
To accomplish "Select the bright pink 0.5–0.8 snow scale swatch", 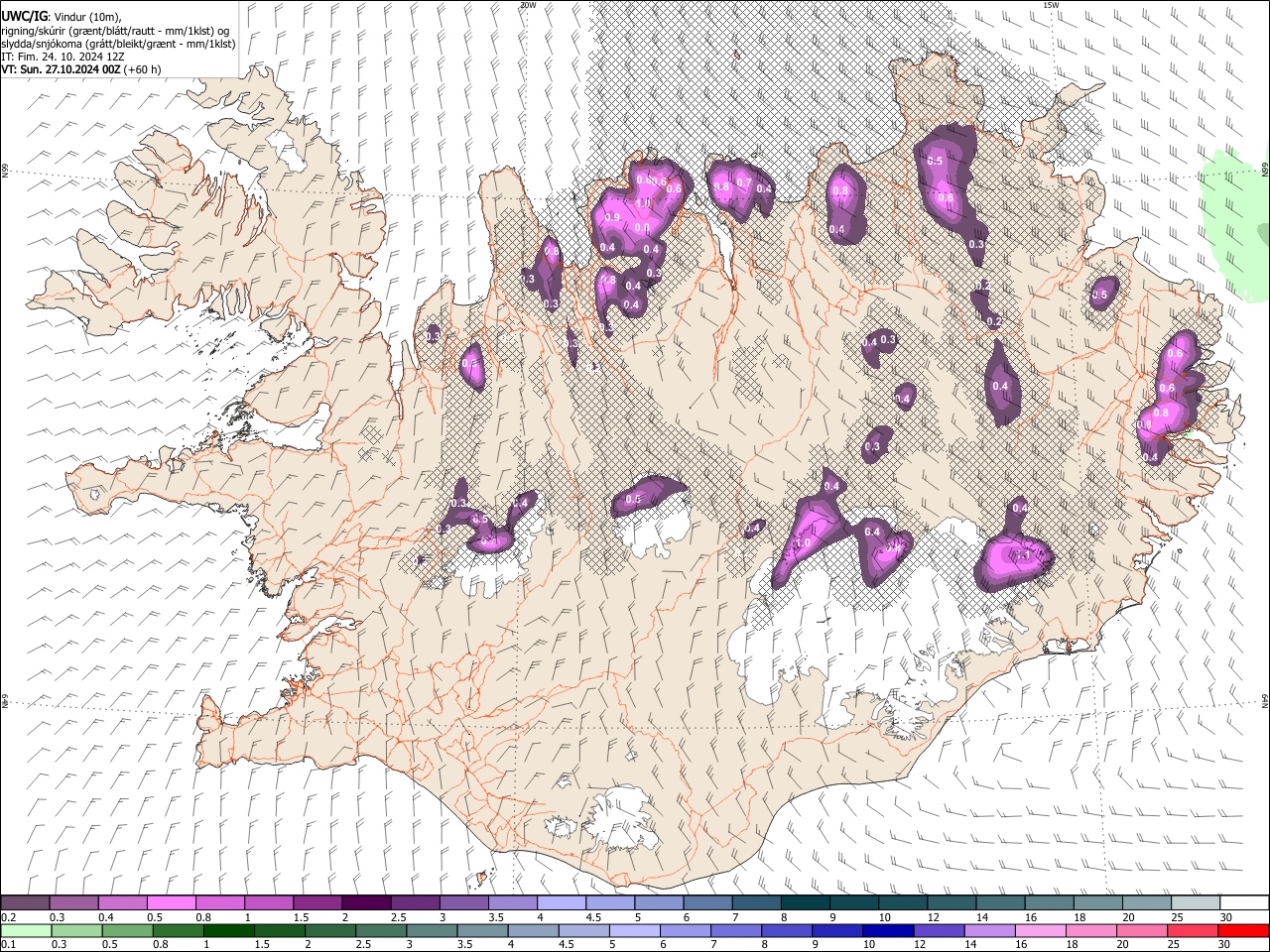I will [172, 903].
